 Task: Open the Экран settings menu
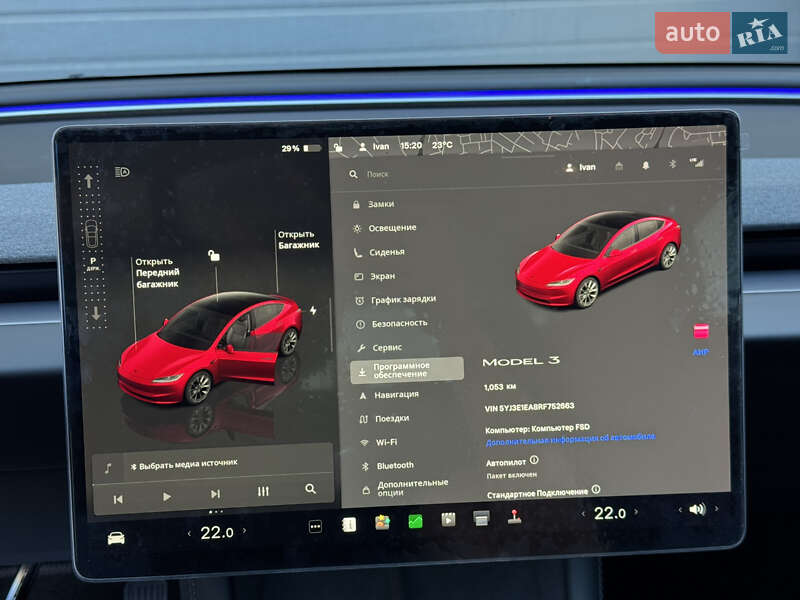375,276
